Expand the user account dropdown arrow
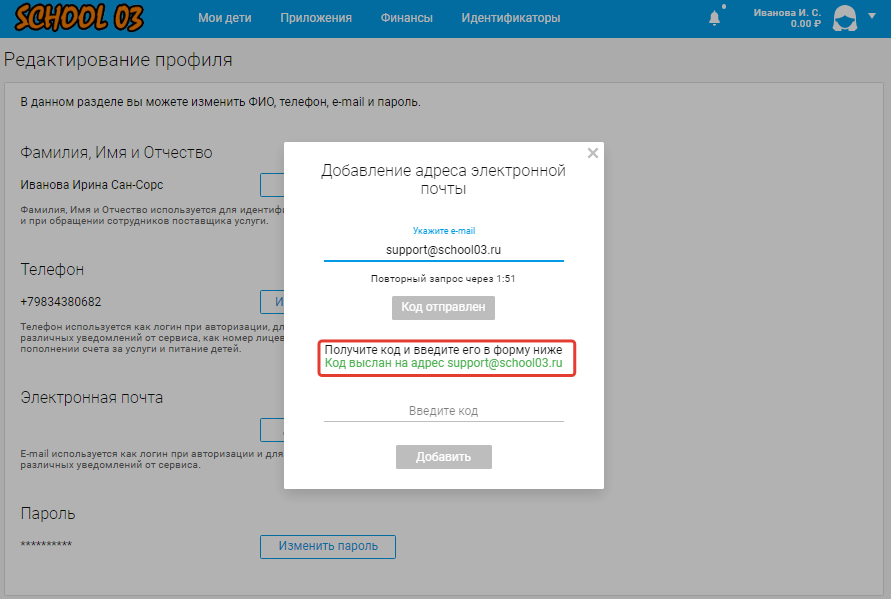Screen dimensions: 891x599 click(x=872, y=16)
